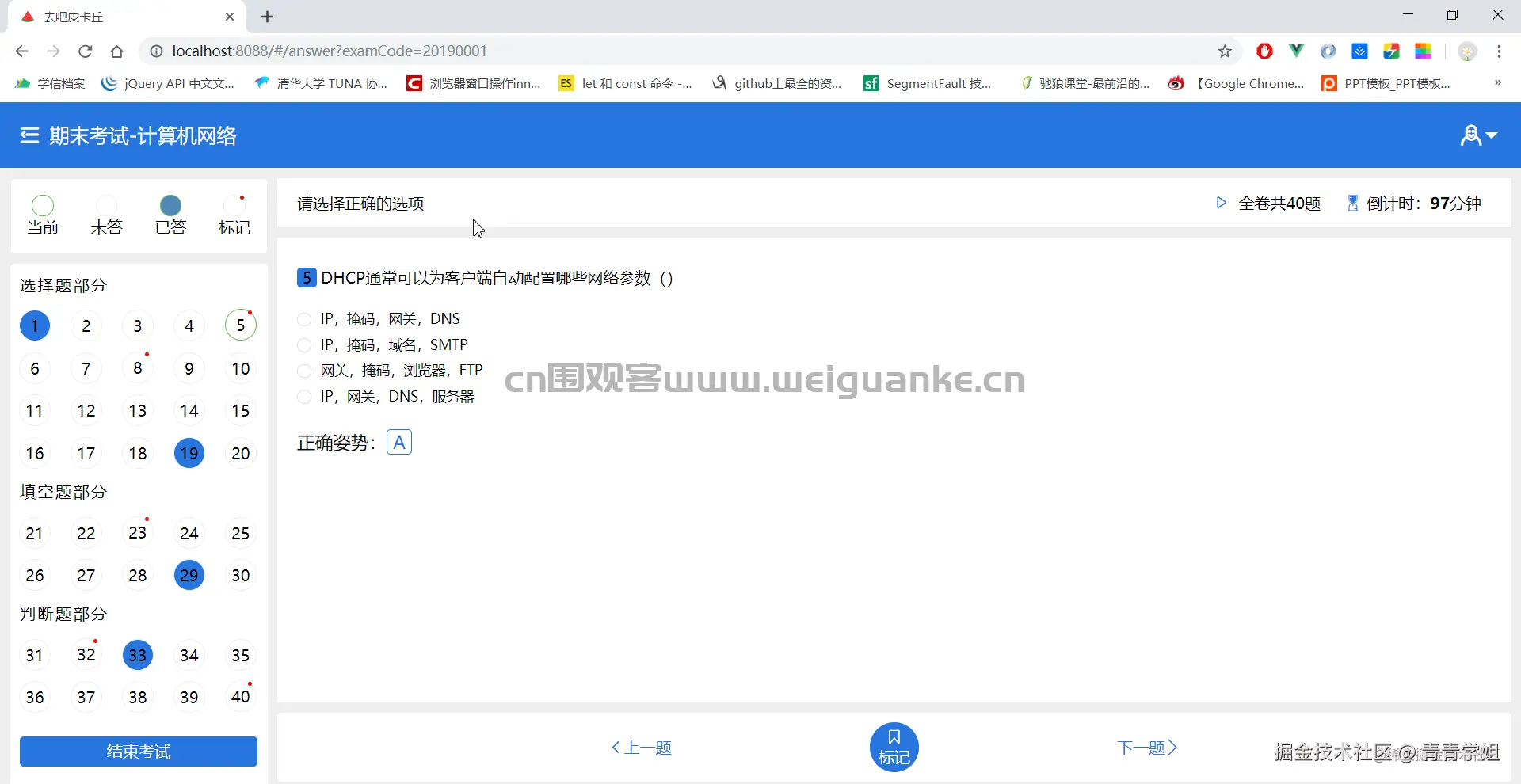Image resolution: width=1521 pixels, height=784 pixels.
Task: Open Chrome three-dot menu
Action: [1499, 51]
